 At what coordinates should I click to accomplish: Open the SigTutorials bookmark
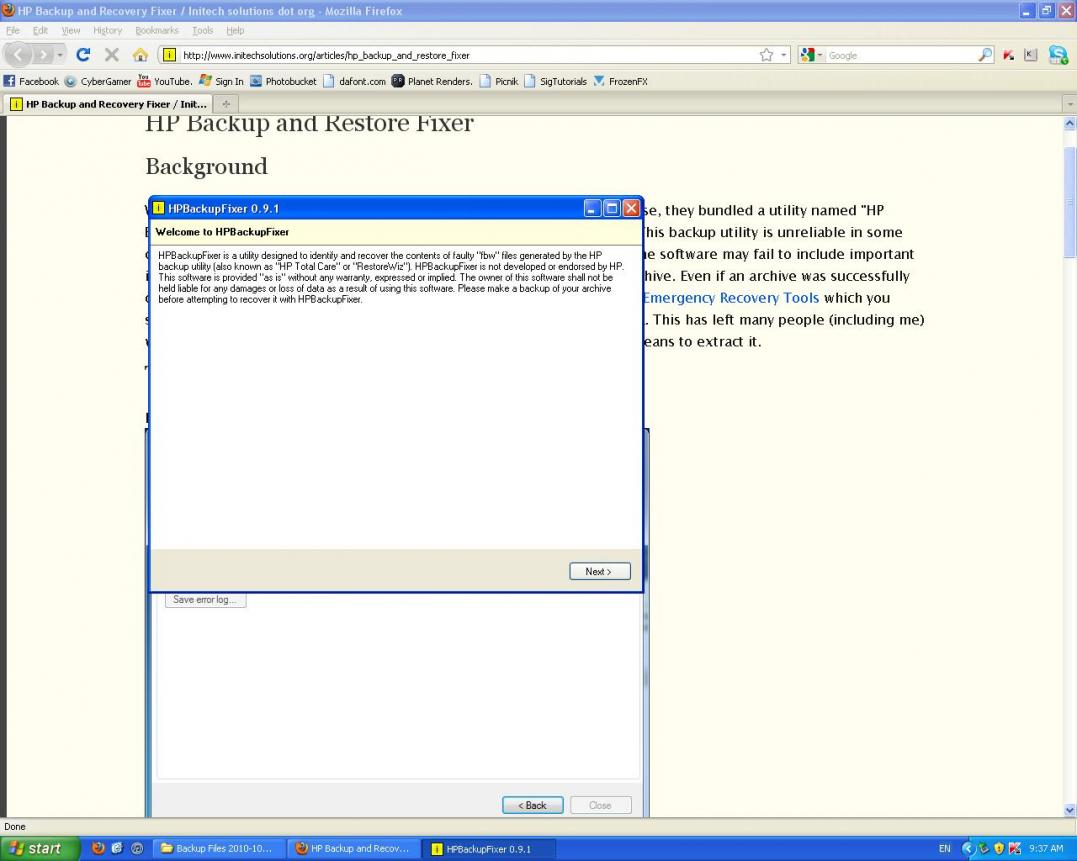pos(556,81)
